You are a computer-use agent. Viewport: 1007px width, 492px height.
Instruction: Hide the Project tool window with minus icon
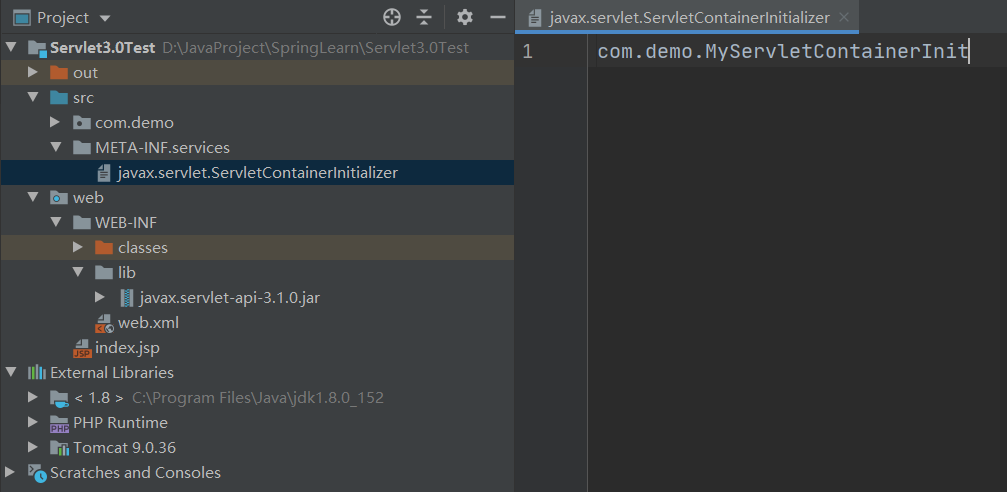click(x=498, y=17)
